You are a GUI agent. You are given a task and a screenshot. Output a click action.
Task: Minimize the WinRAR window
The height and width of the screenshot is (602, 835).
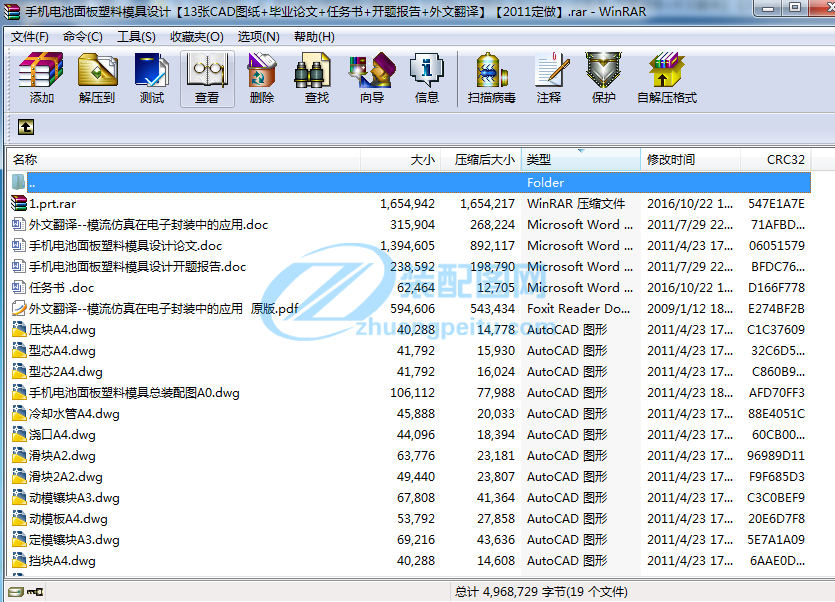[x=768, y=7]
